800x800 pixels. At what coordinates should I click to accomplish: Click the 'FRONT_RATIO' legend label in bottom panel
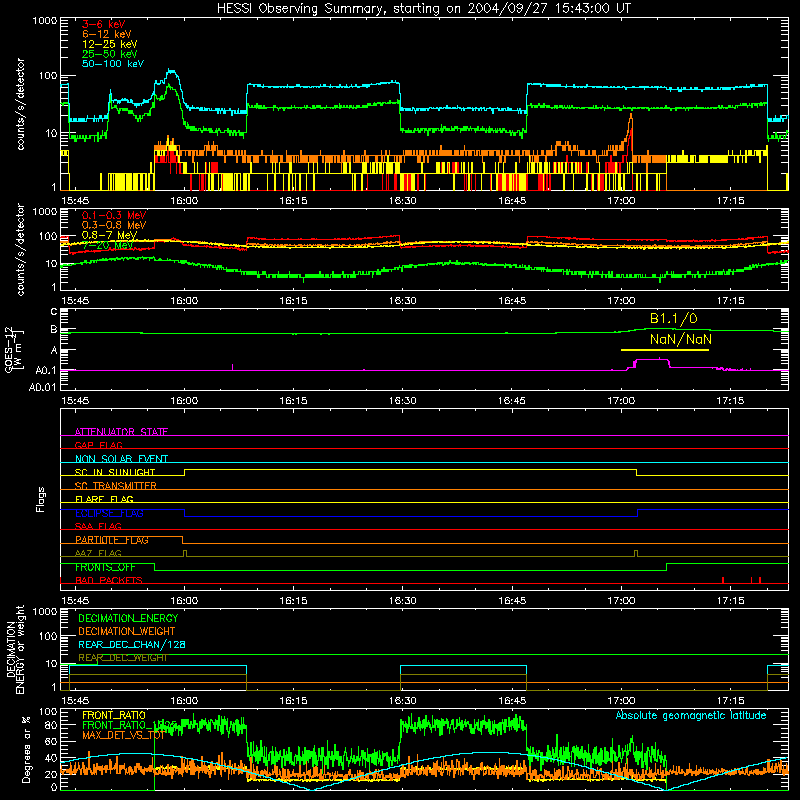pos(114,715)
